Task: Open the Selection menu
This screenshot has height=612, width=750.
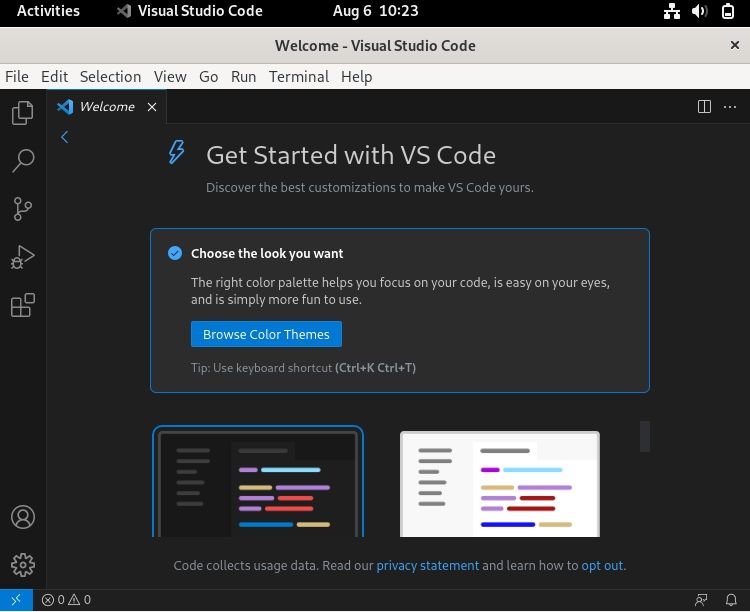Action: click(110, 77)
